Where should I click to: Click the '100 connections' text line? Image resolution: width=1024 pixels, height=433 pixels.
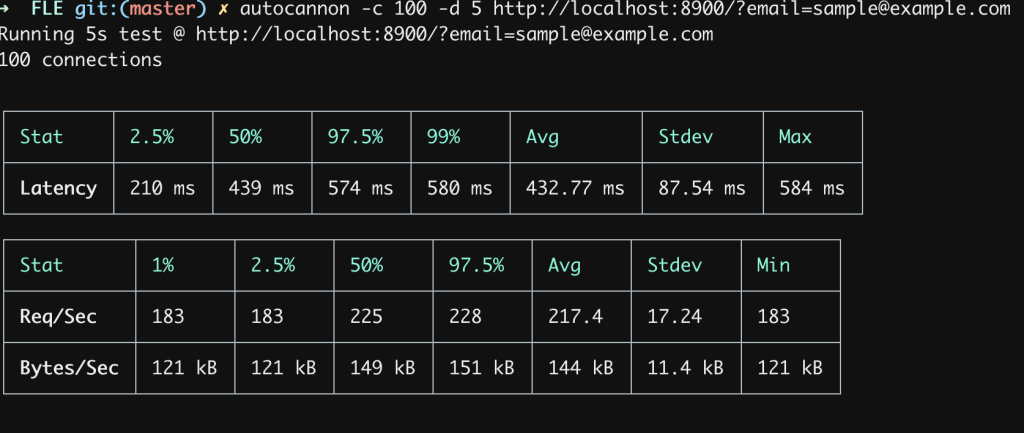[x=81, y=60]
